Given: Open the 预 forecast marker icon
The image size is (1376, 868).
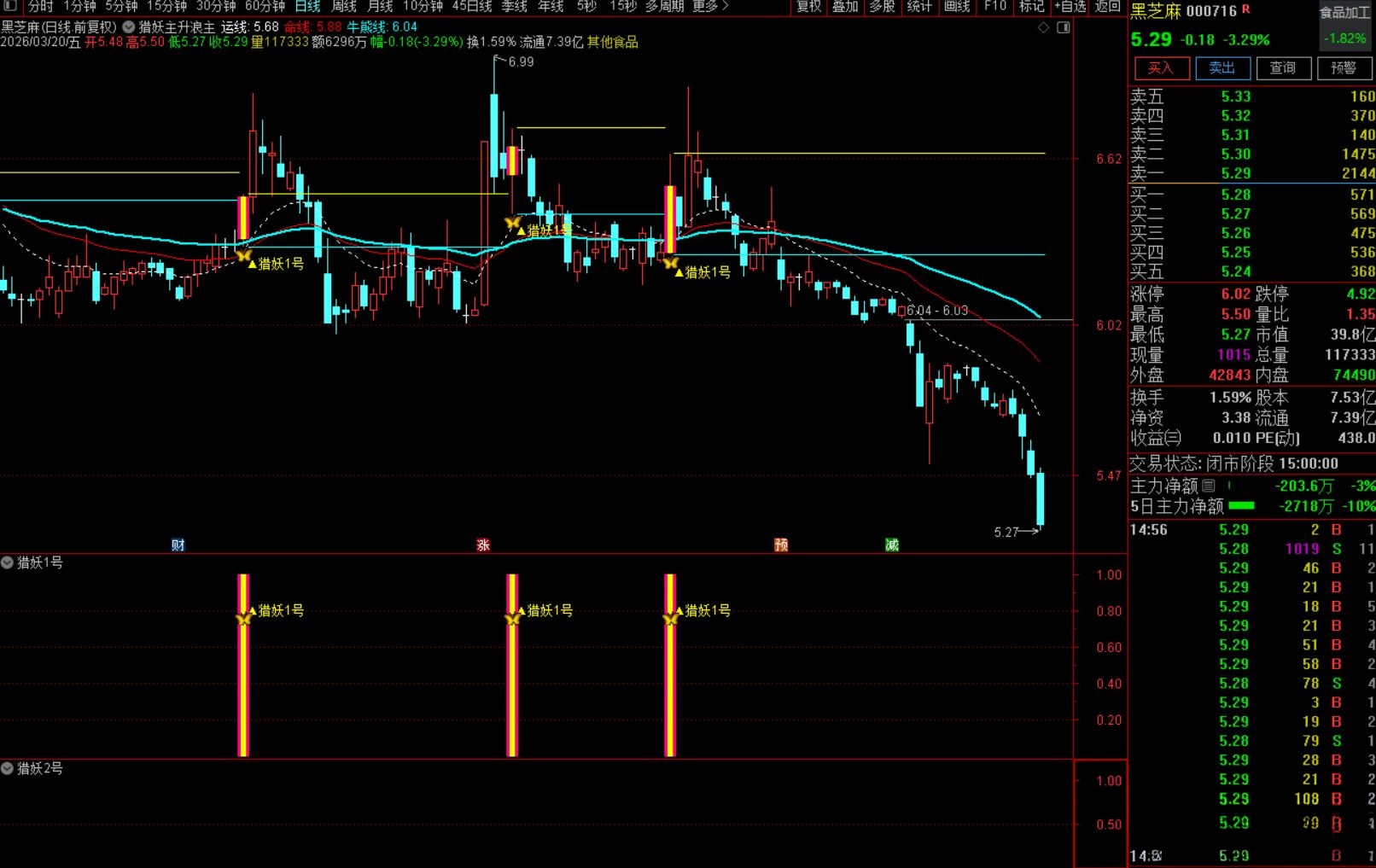Looking at the screenshot, I should click(780, 545).
